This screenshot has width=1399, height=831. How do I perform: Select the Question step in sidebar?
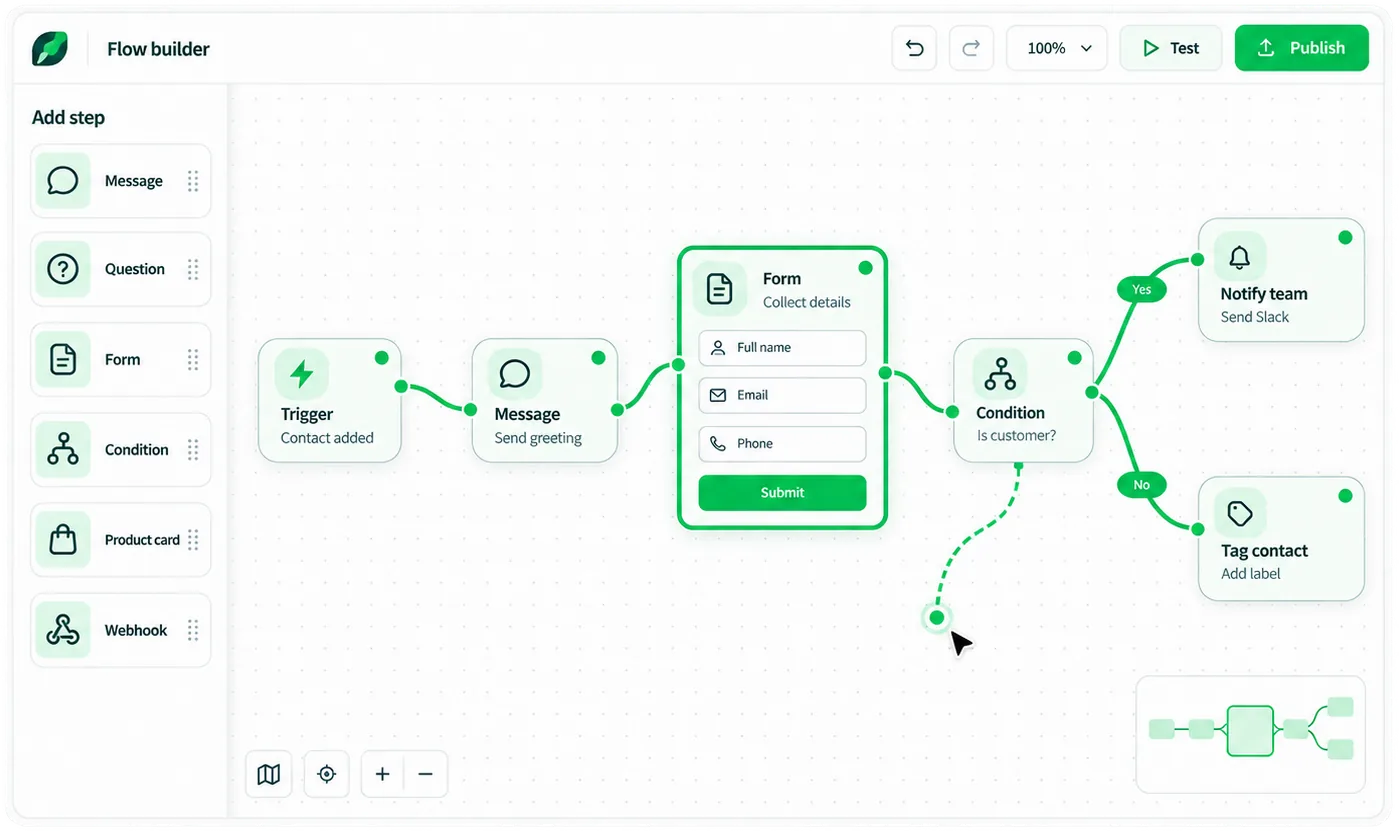pos(121,269)
